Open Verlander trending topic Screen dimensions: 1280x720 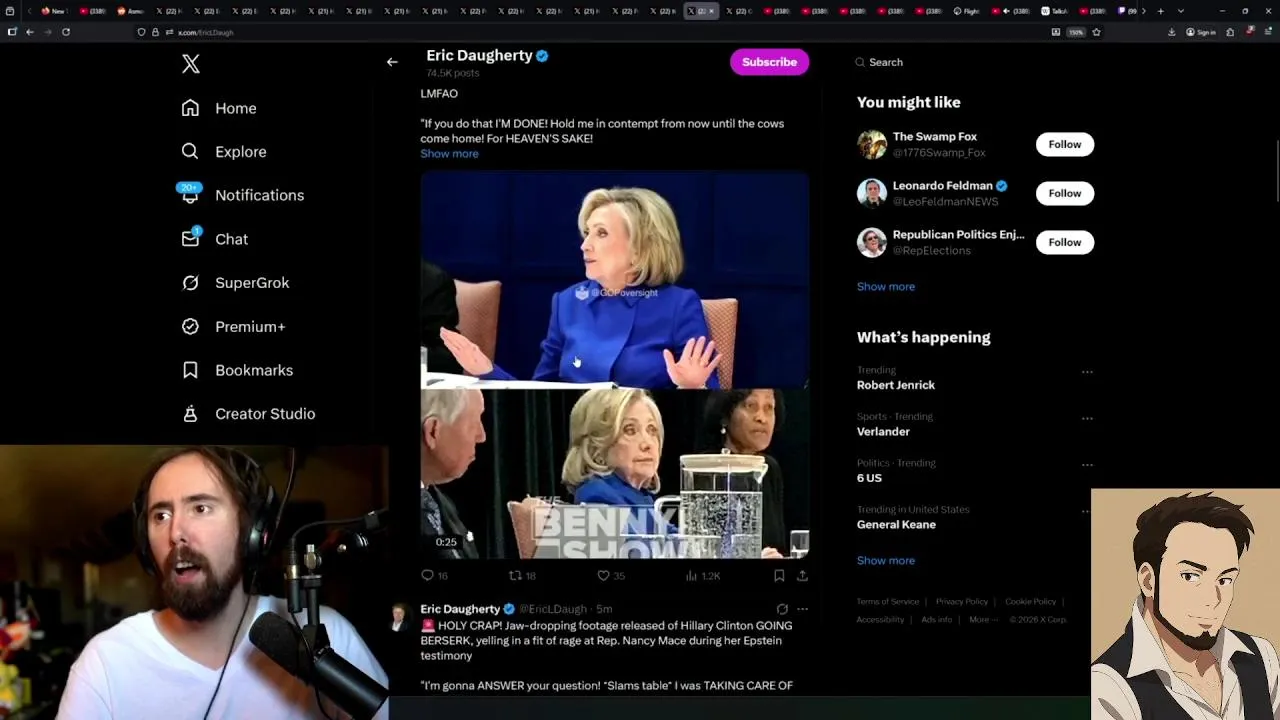coord(883,432)
